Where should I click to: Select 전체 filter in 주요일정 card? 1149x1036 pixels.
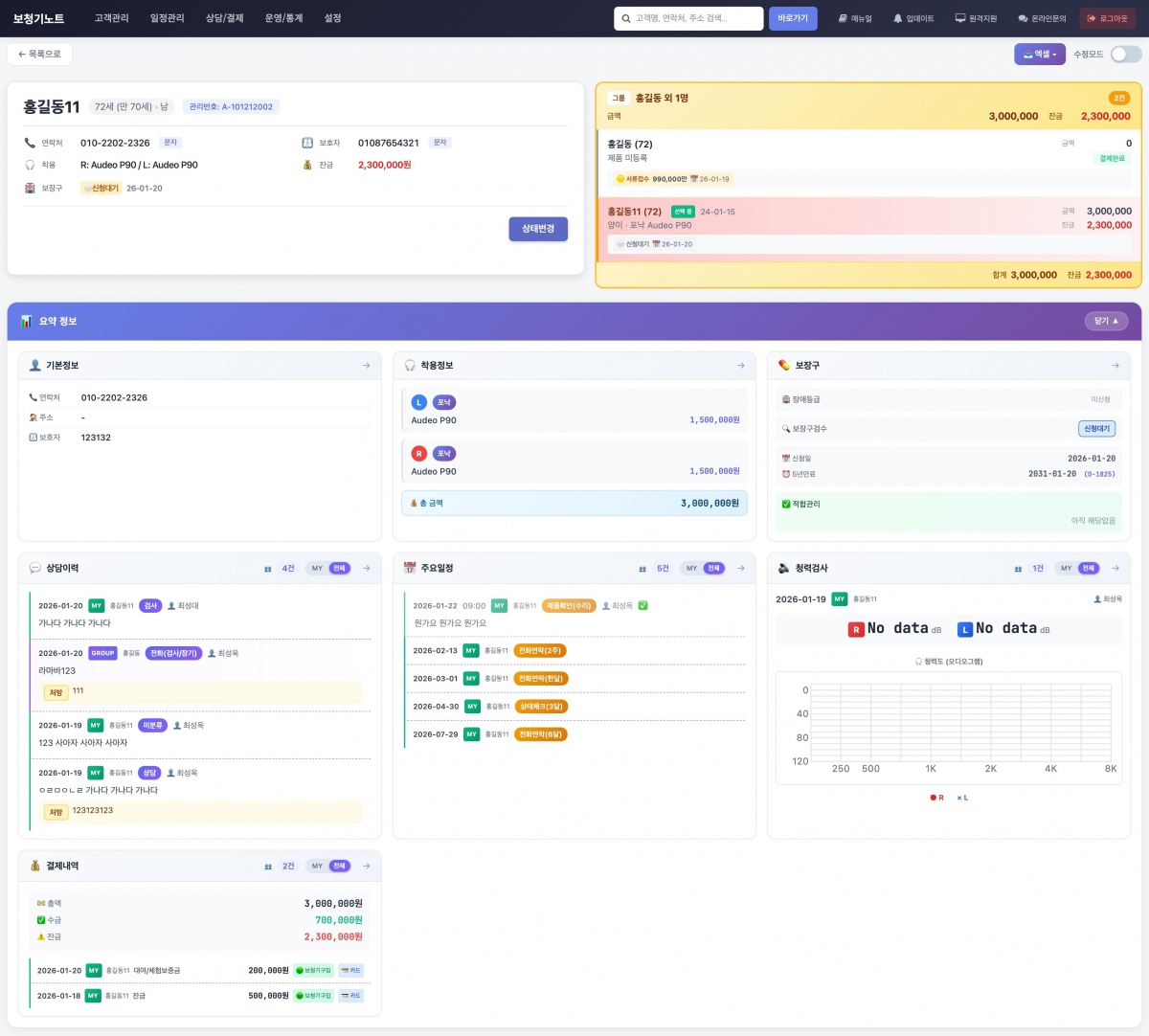point(714,569)
